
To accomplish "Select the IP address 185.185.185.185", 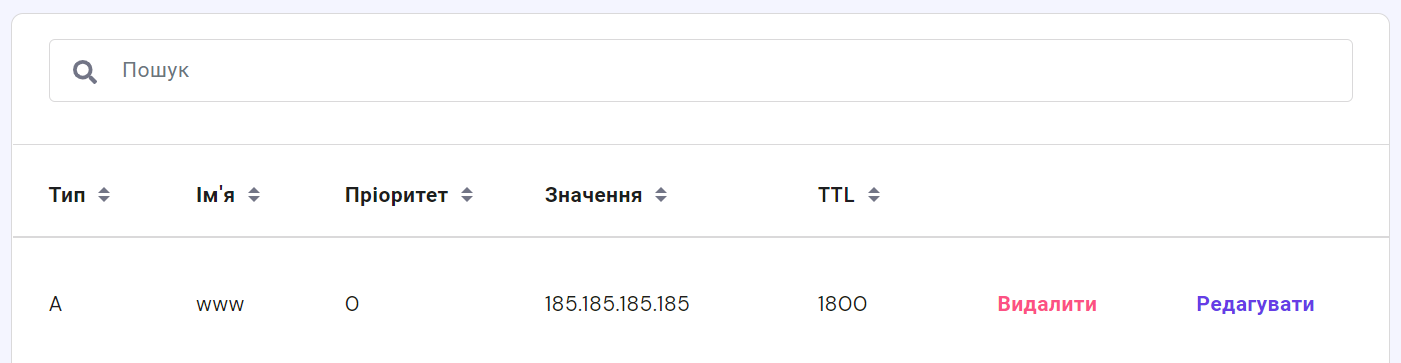I will [617, 304].
